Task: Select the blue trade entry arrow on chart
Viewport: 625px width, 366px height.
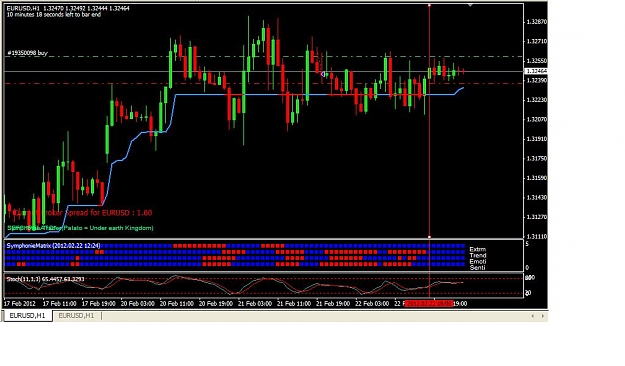Action: (x=323, y=74)
